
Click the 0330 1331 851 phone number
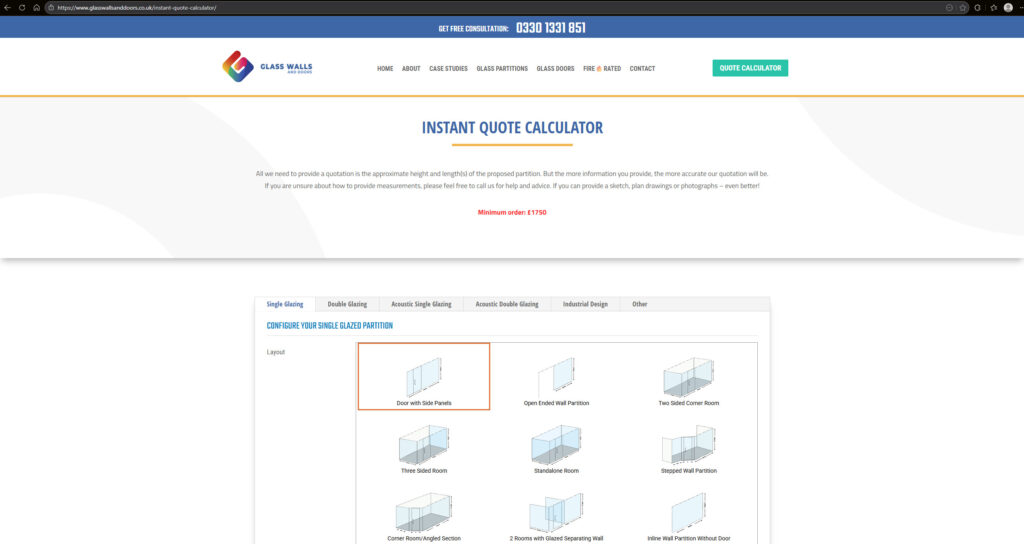(x=550, y=28)
